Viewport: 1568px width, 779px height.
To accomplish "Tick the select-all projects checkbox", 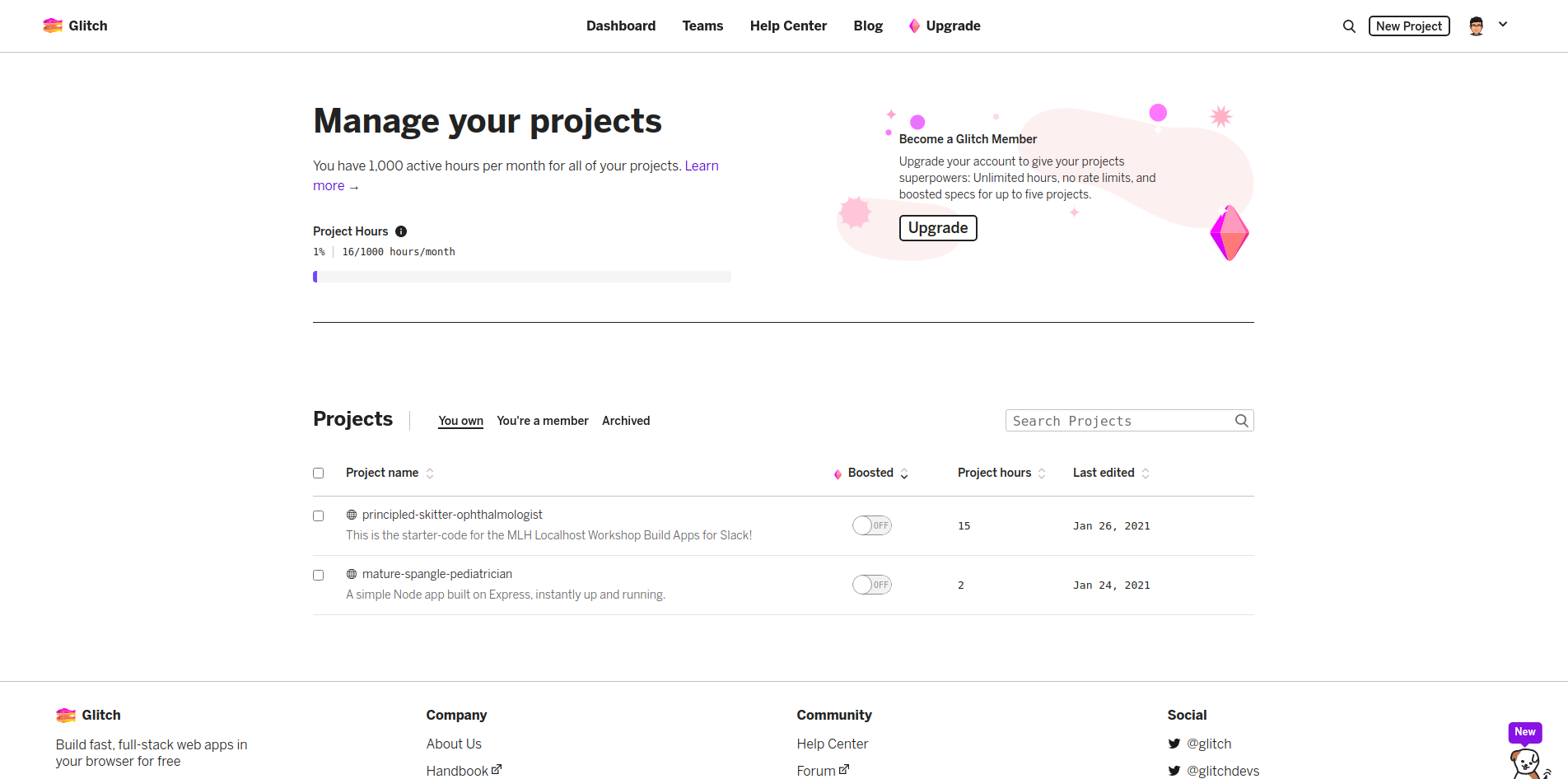I will pyautogui.click(x=319, y=473).
